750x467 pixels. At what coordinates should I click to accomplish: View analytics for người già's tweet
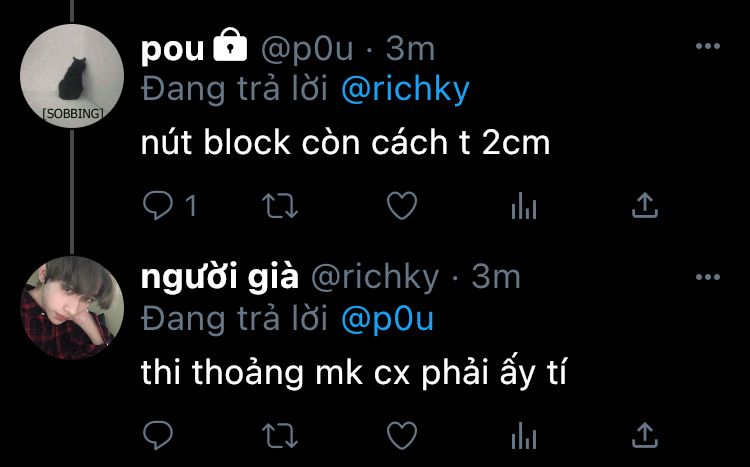point(524,435)
